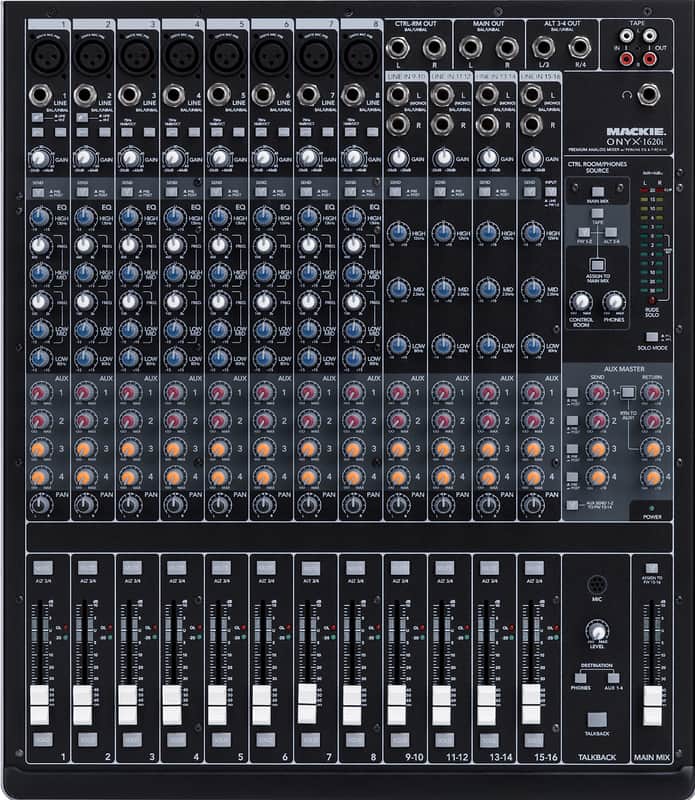
Task: Click the headphone output jack
Action: pos(648,95)
